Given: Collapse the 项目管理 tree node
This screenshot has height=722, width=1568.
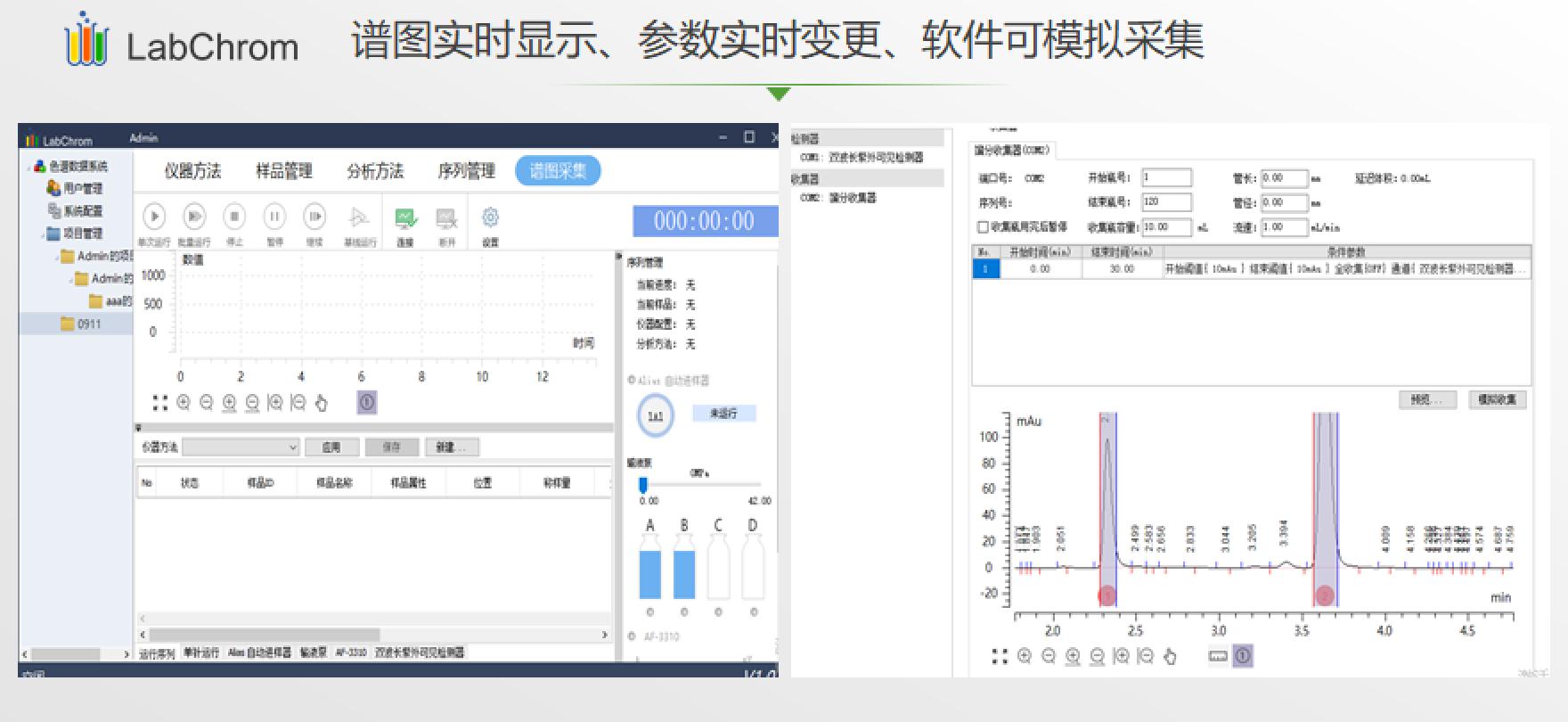Looking at the screenshot, I should (43, 234).
